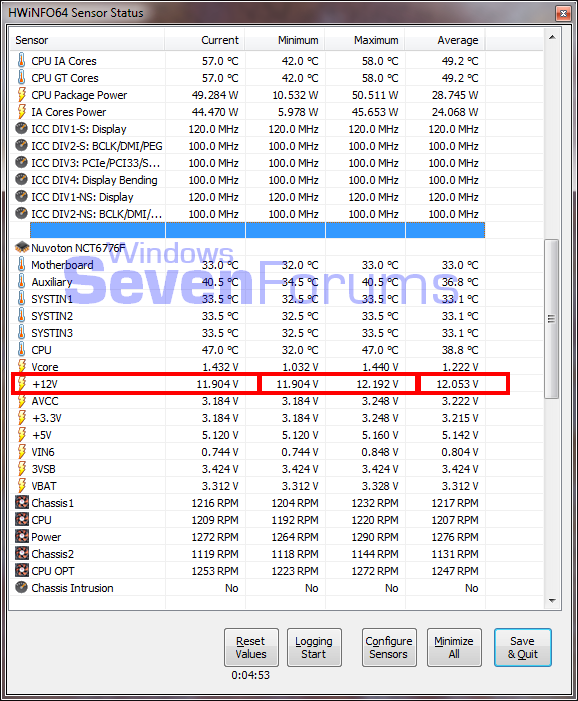The image size is (578, 701).
Task: Click the VIN6 lightning icon
Action: pyautogui.click(x=21, y=451)
